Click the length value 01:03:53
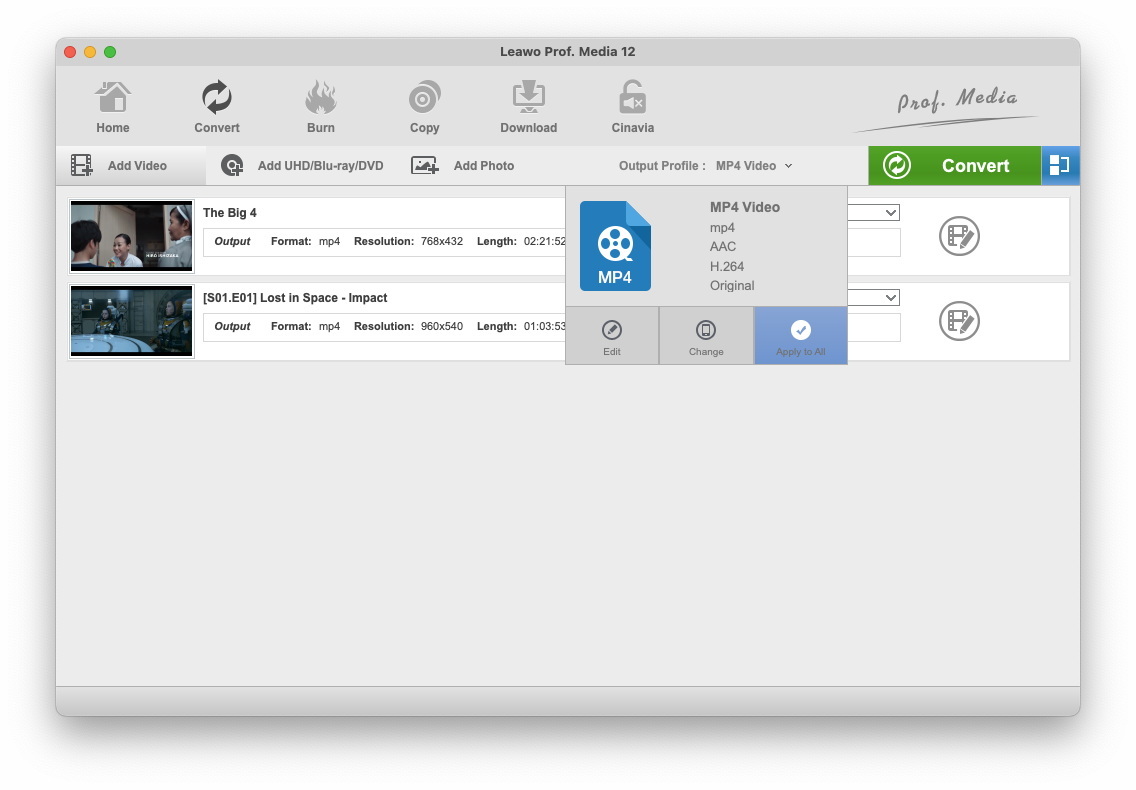The image size is (1136, 790). click(x=544, y=326)
